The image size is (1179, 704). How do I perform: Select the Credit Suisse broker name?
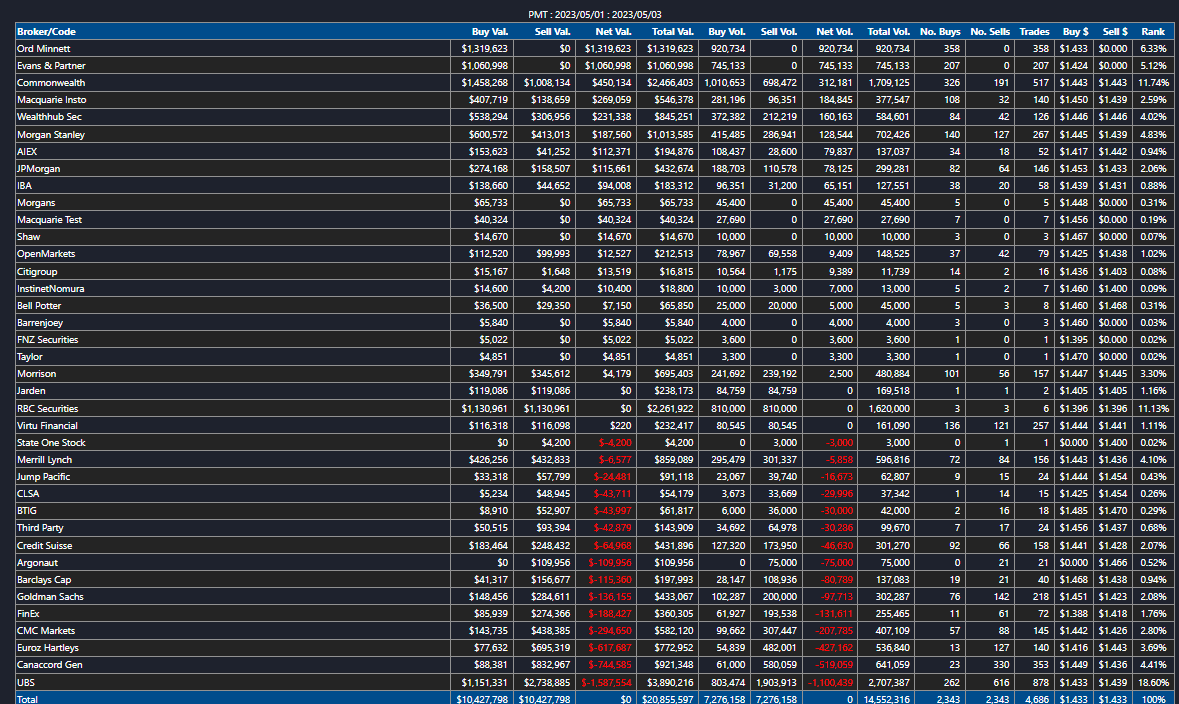(x=45, y=545)
